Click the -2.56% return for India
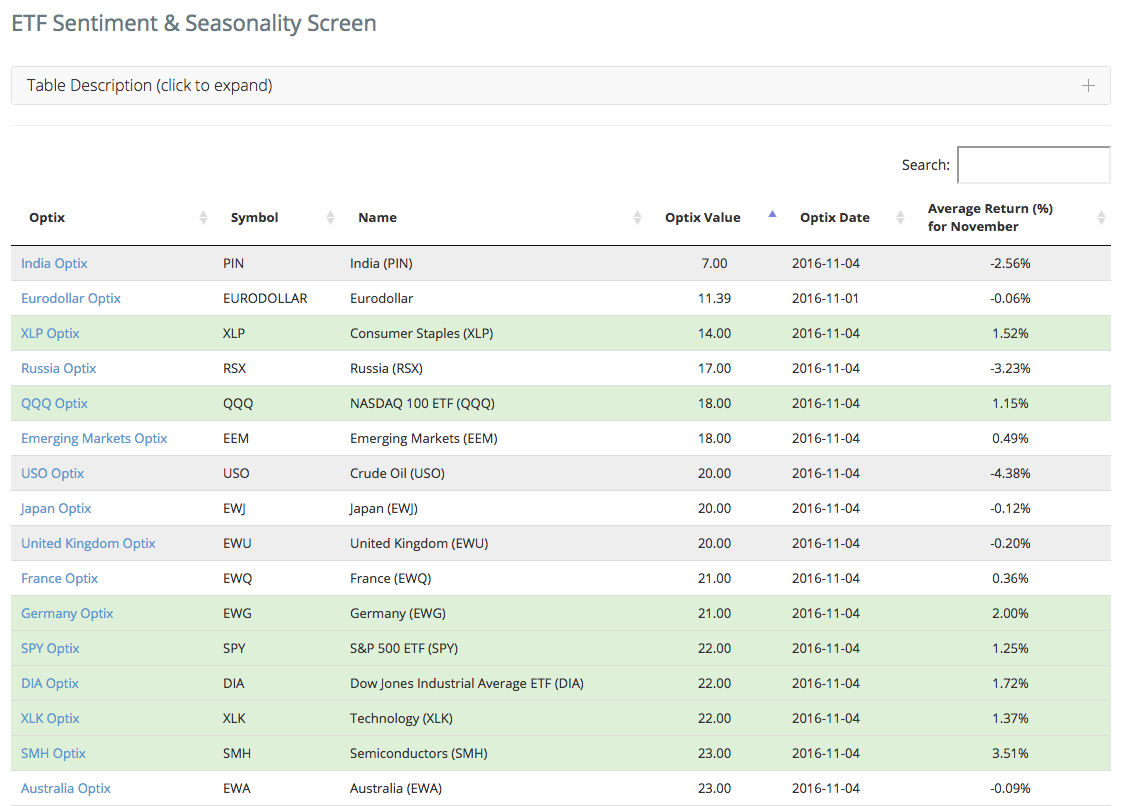Image resolution: width=1131 pixels, height=806 pixels. [1010, 263]
